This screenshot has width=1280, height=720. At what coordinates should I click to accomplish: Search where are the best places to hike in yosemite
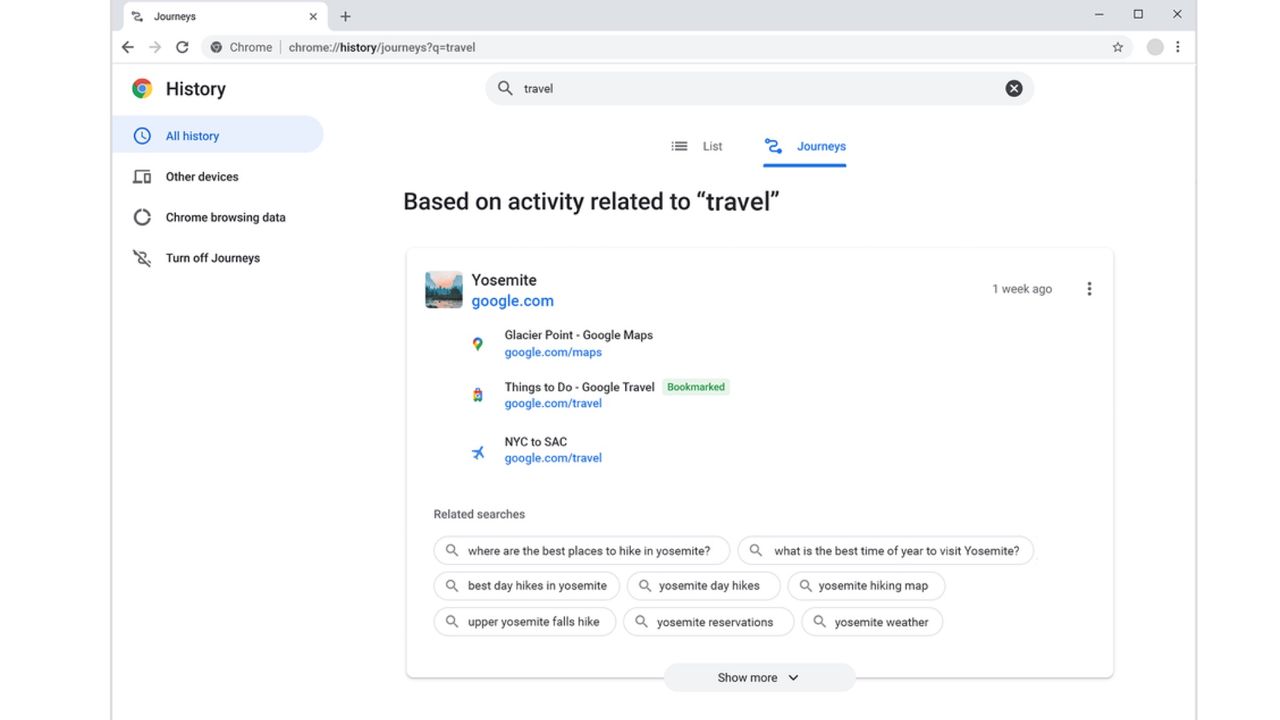coord(582,551)
